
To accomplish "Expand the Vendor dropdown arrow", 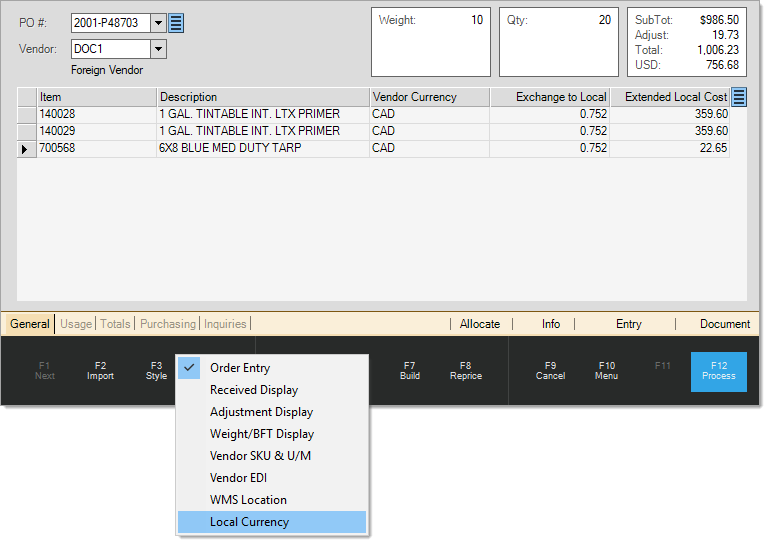I will (x=158, y=49).
